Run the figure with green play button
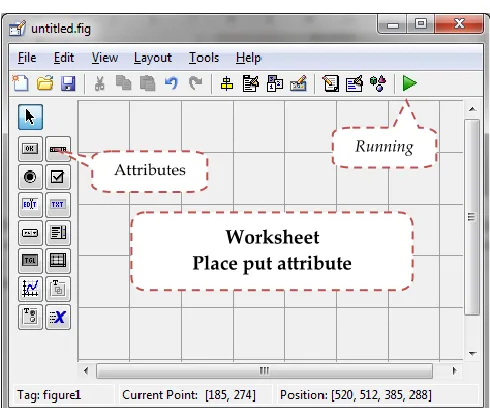 409,83
